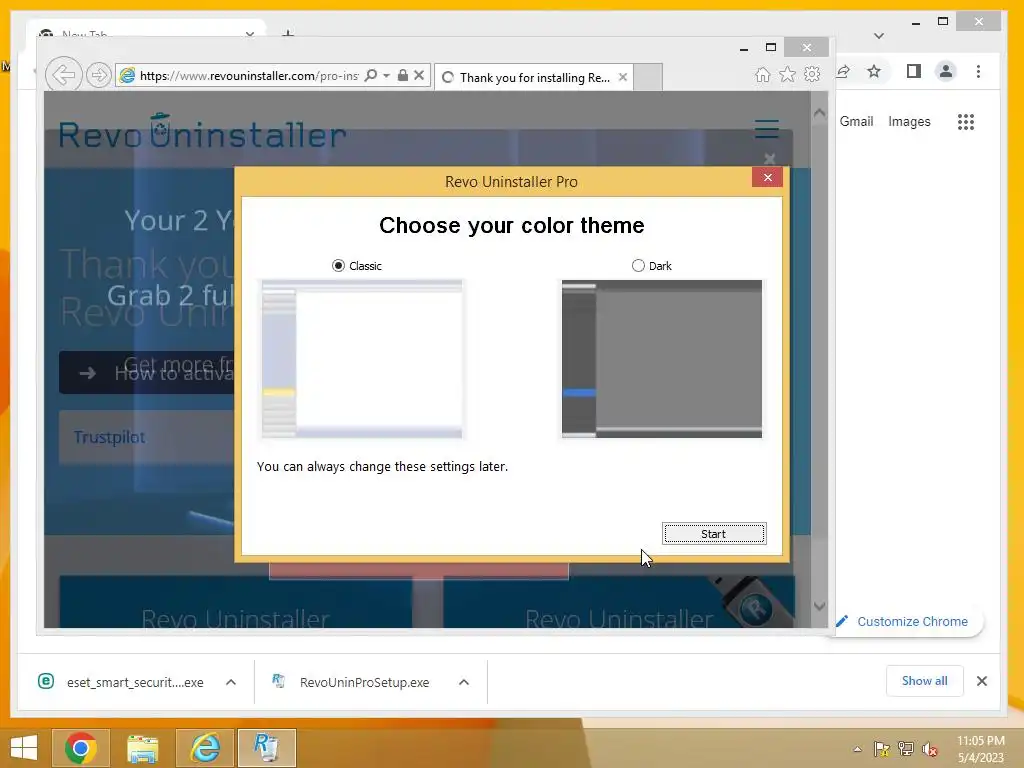The width and height of the screenshot is (1024, 768).
Task: Click the Revo Uninstaller website logo
Action: pyautogui.click(x=202, y=131)
